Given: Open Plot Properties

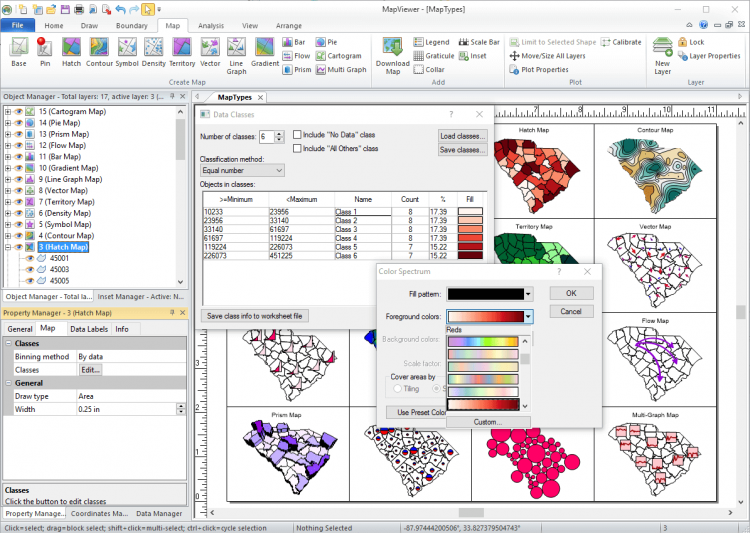Looking at the screenshot, I should click(x=539, y=70).
